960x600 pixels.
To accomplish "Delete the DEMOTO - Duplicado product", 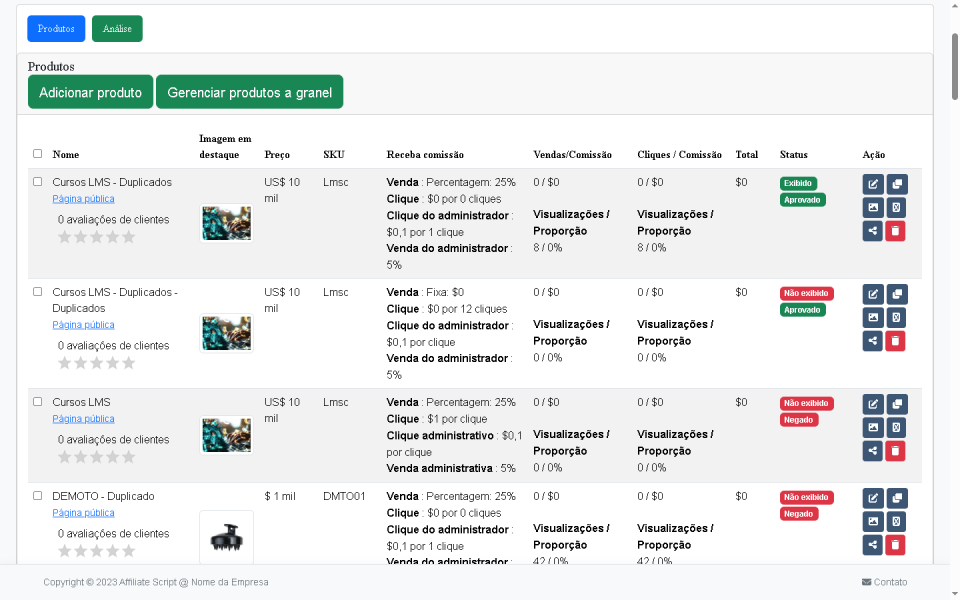I will click(x=896, y=545).
